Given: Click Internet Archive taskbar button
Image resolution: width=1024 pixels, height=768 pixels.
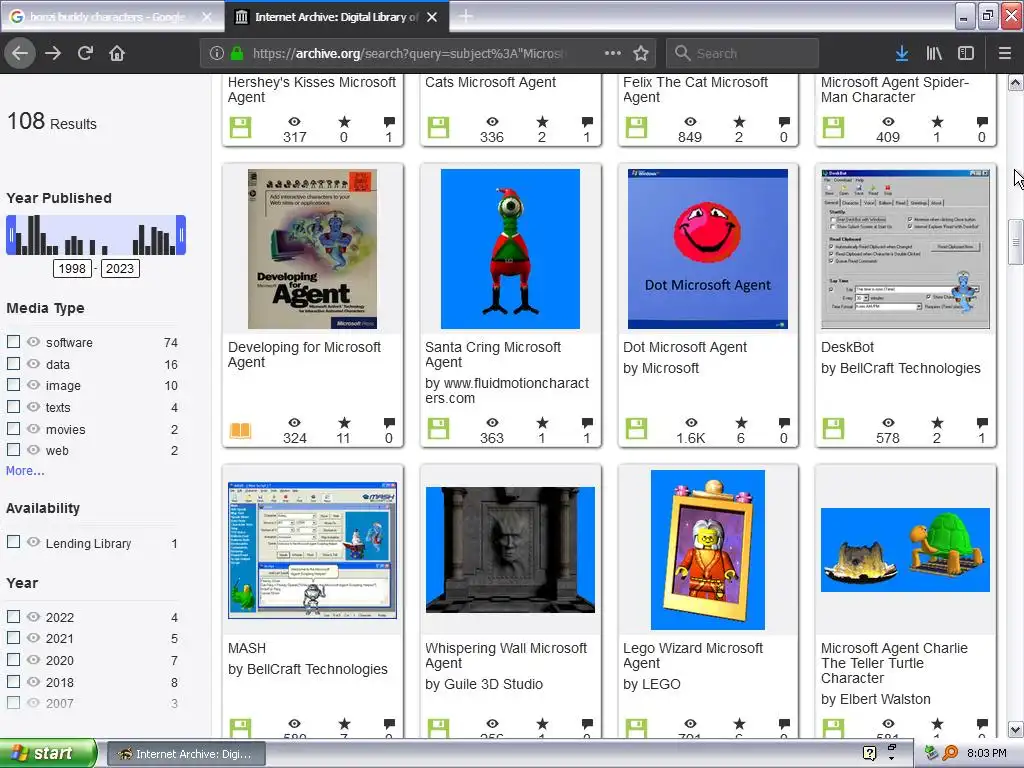Looking at the screenshot, I should [x=185, y=754].
